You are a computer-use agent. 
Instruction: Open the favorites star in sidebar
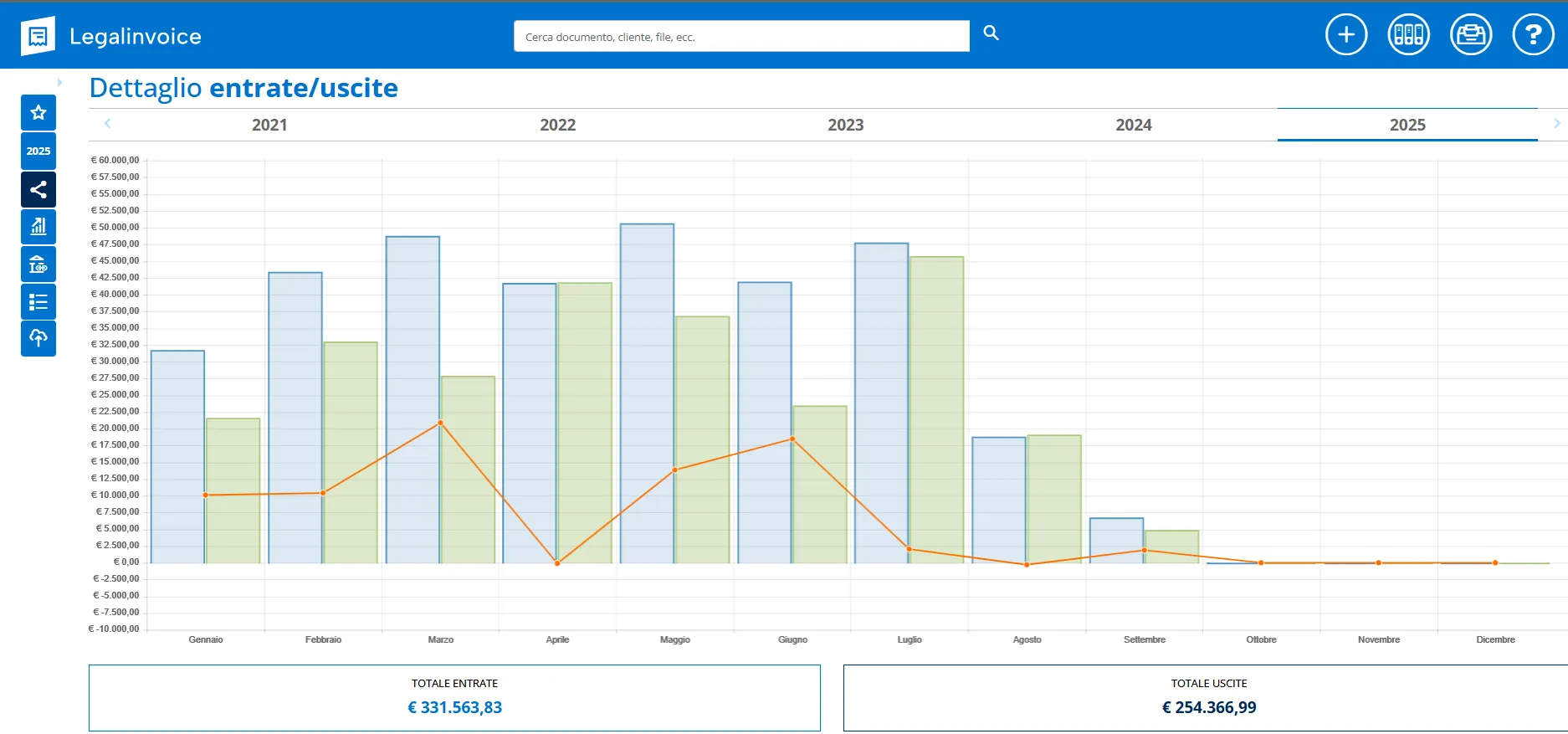[38, 113]
